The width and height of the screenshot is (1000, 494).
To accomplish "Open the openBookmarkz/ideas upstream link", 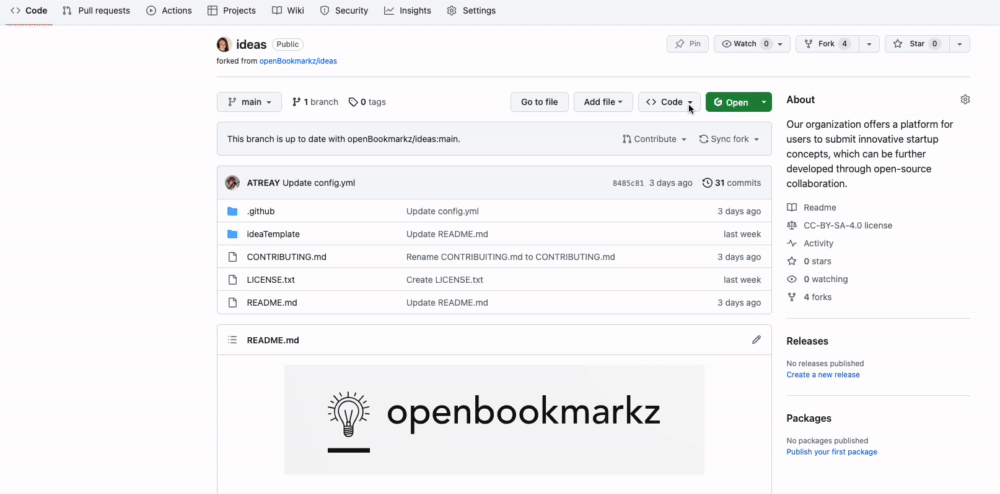I will pos(298,61).
